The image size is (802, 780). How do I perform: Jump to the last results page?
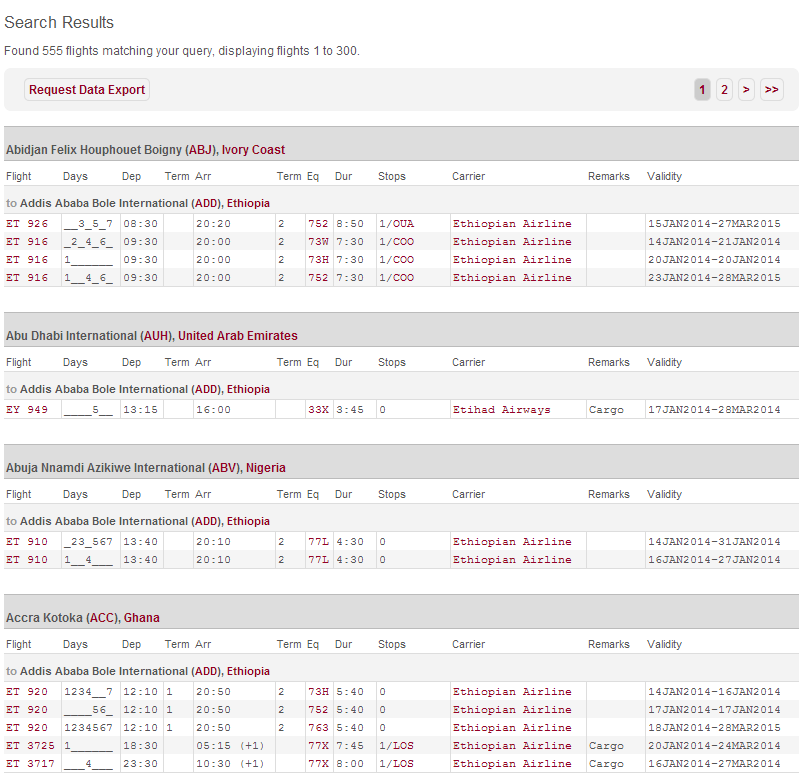point(771,89)
